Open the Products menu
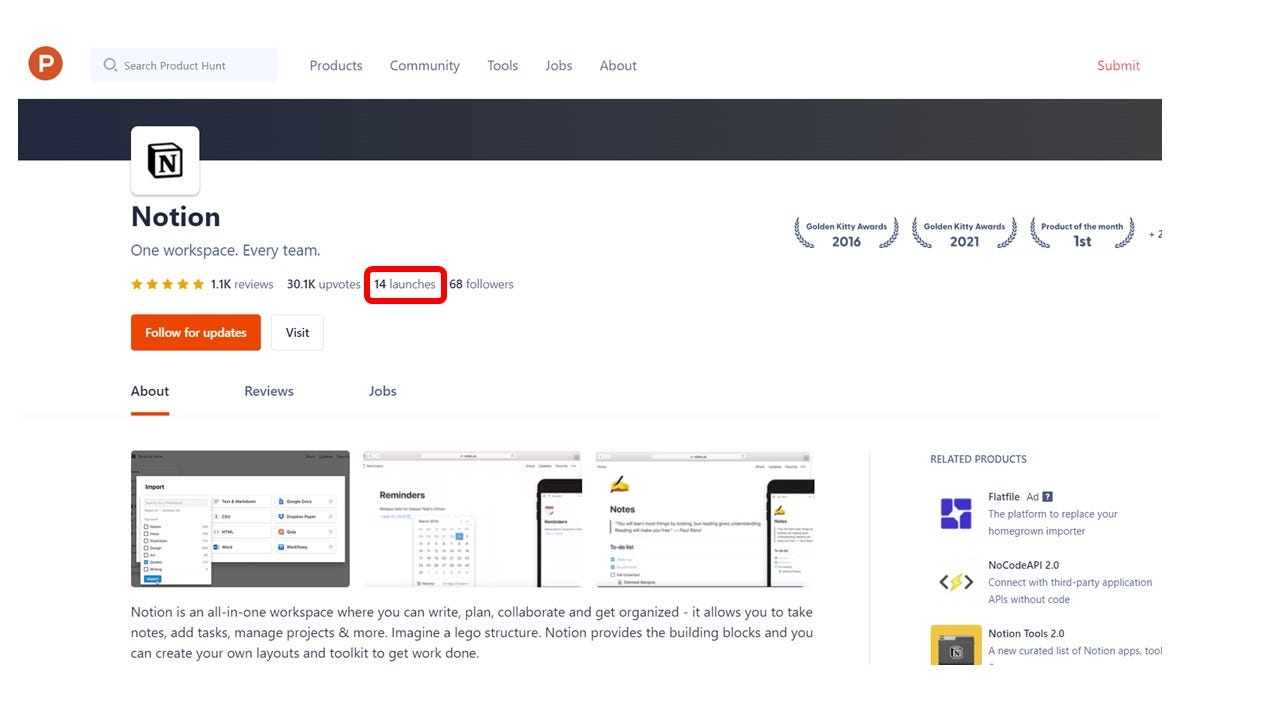Viewport: 1280px width, 720px height. point(336,65)
